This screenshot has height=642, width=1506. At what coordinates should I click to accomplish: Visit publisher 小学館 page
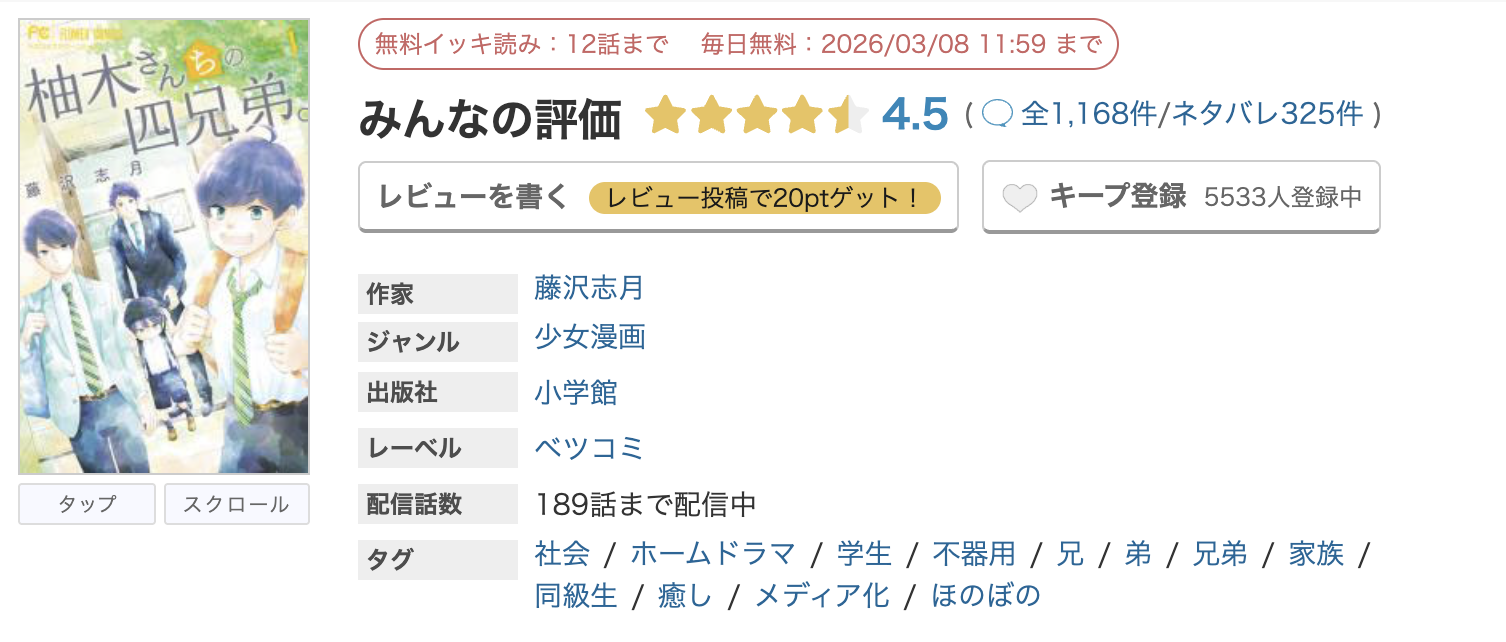tap(576, 391)
